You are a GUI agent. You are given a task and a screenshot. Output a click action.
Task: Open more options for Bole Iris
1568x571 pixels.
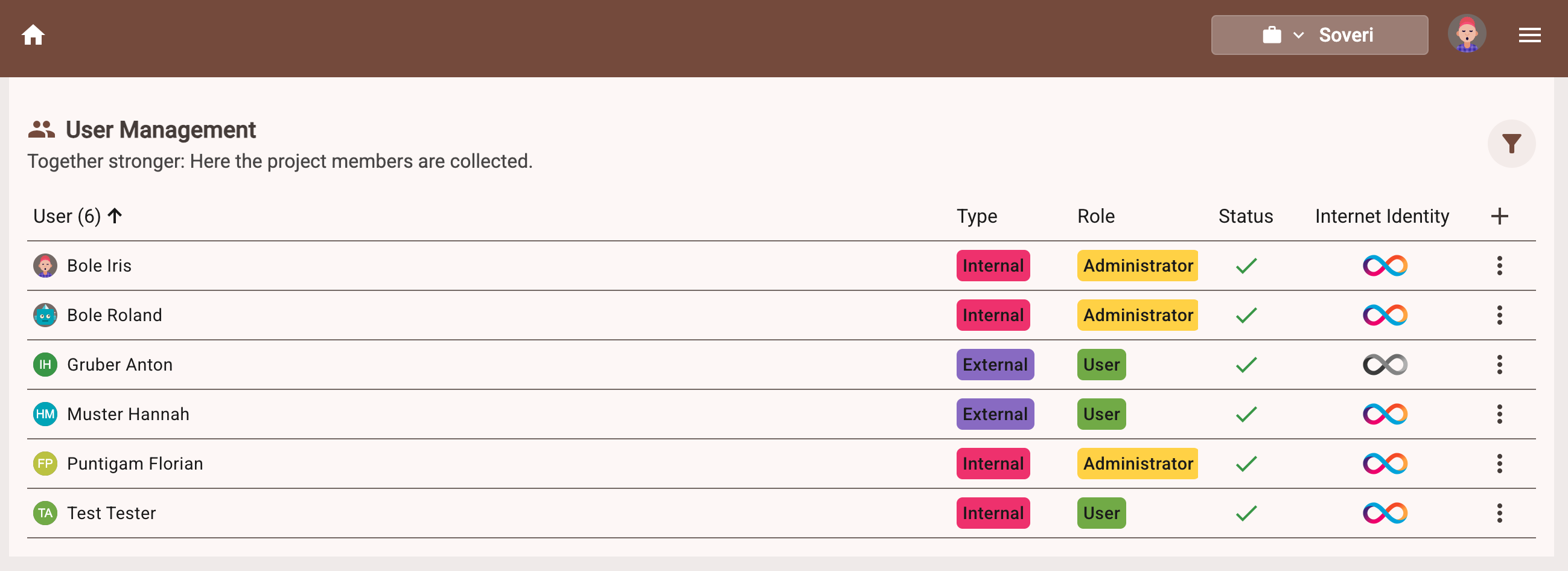click(1499, 266)
